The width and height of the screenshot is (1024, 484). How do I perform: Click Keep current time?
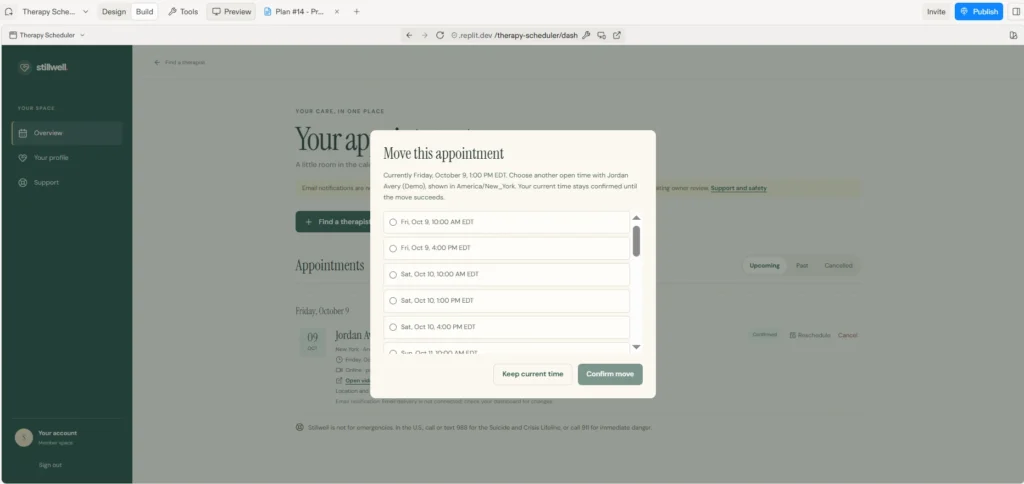[532, 374]
